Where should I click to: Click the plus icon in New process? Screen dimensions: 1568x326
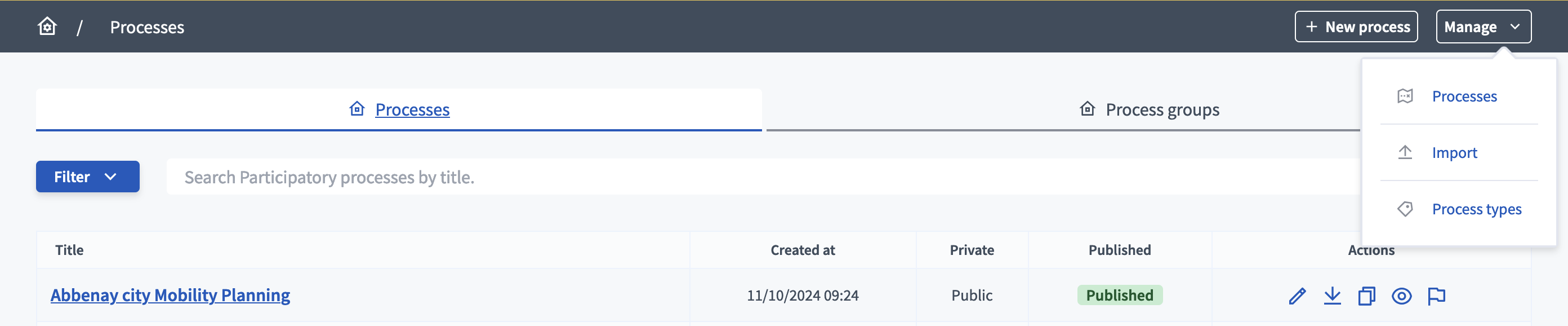1312,27
